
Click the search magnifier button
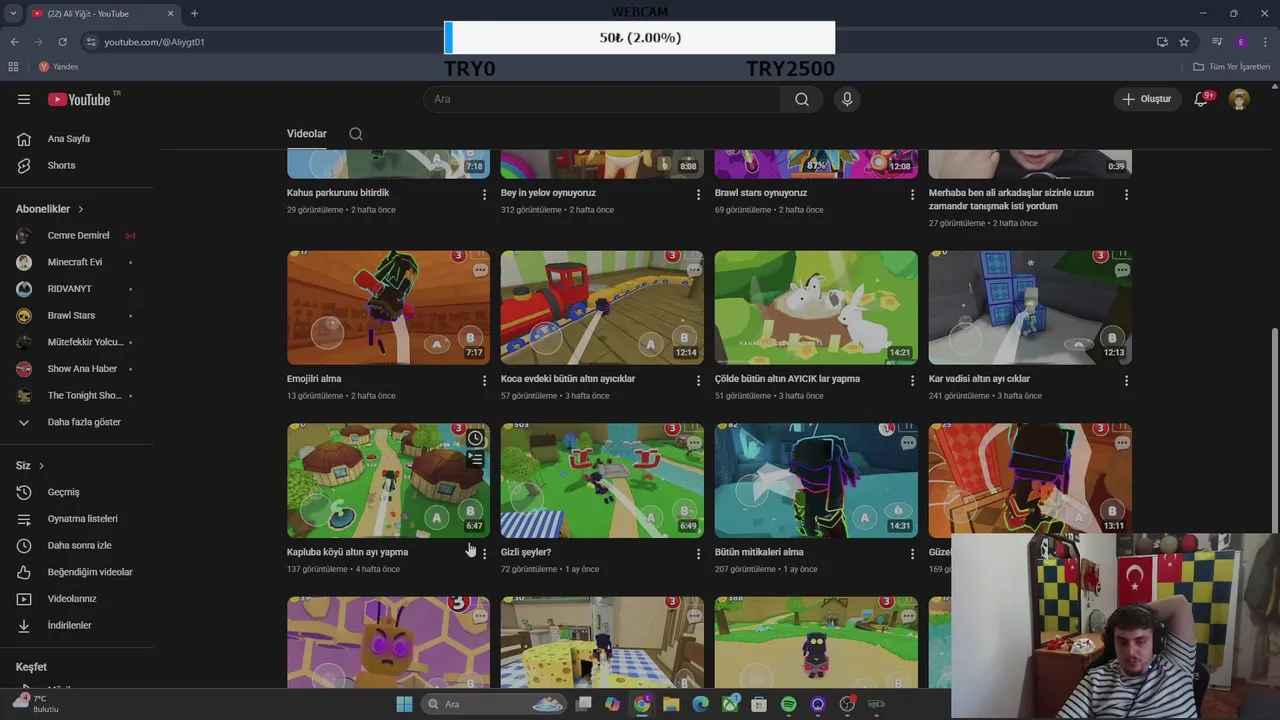click(x=802, y=99)
